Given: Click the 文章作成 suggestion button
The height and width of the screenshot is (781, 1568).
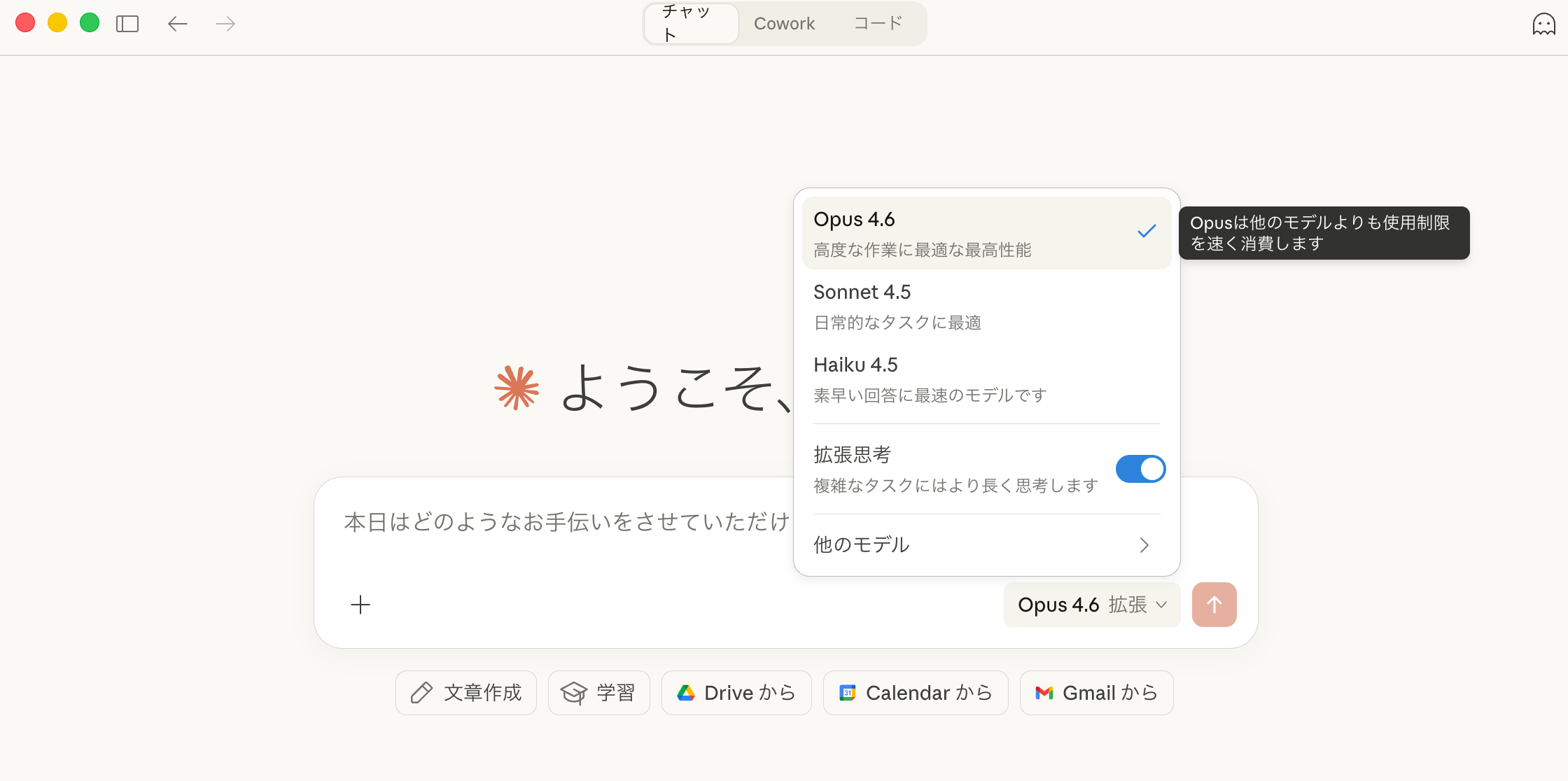Looking at the screenshot, I should pos(466,693).
